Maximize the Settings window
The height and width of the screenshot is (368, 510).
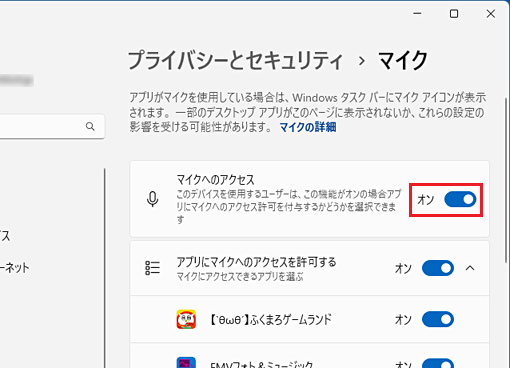pos(454,14)
